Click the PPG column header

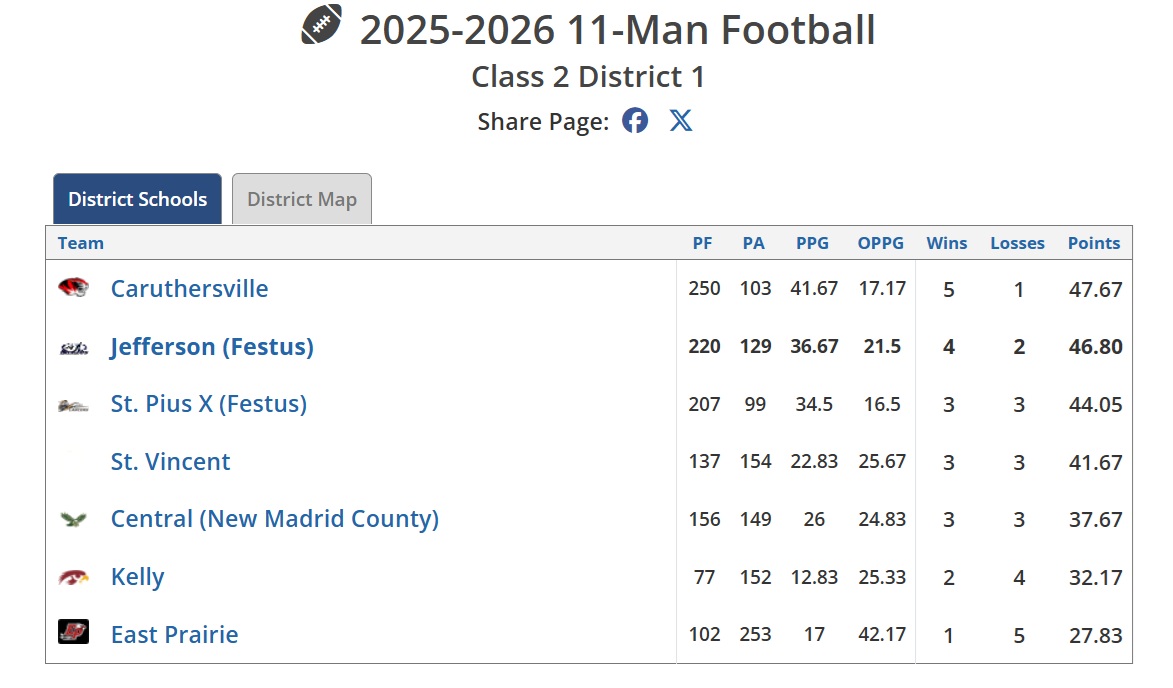[x=812, y=243]
